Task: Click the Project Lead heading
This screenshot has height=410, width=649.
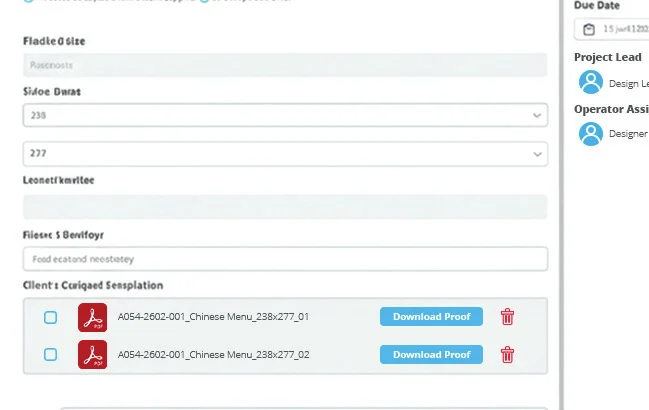Action: (x=608, y=57)
